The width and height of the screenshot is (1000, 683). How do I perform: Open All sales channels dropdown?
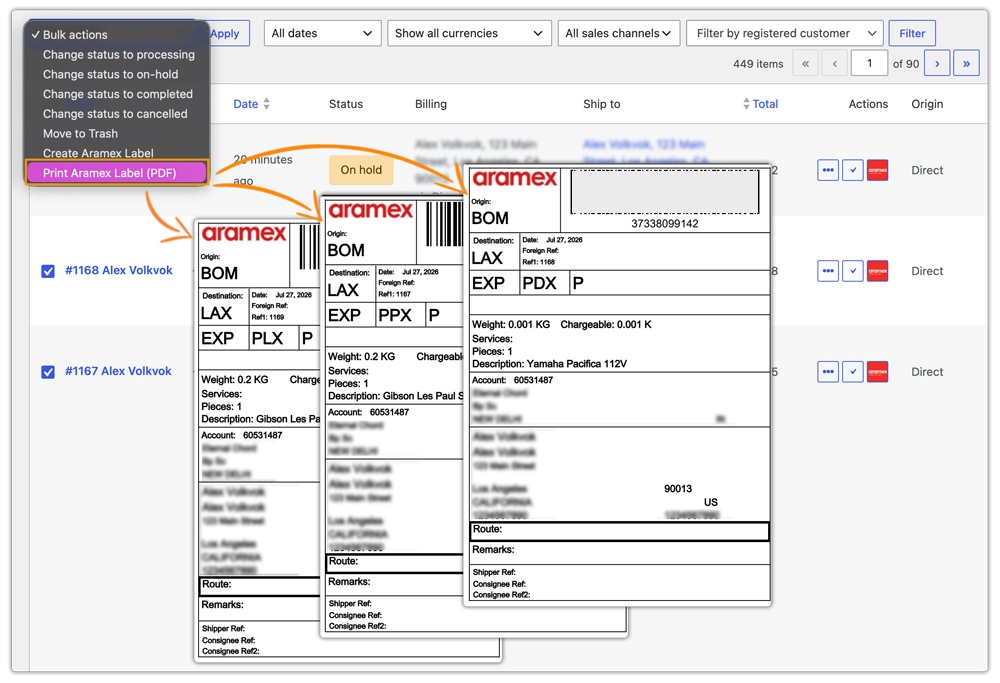click(x=619, y=33)
